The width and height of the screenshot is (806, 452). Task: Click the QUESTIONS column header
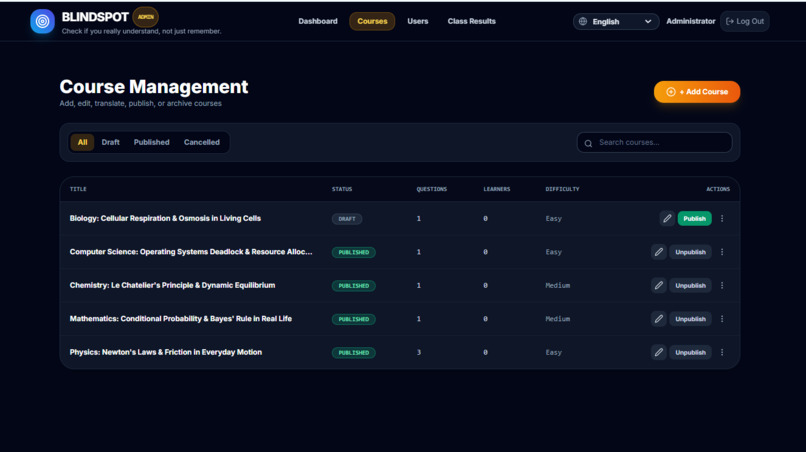[x=432, y=189]
